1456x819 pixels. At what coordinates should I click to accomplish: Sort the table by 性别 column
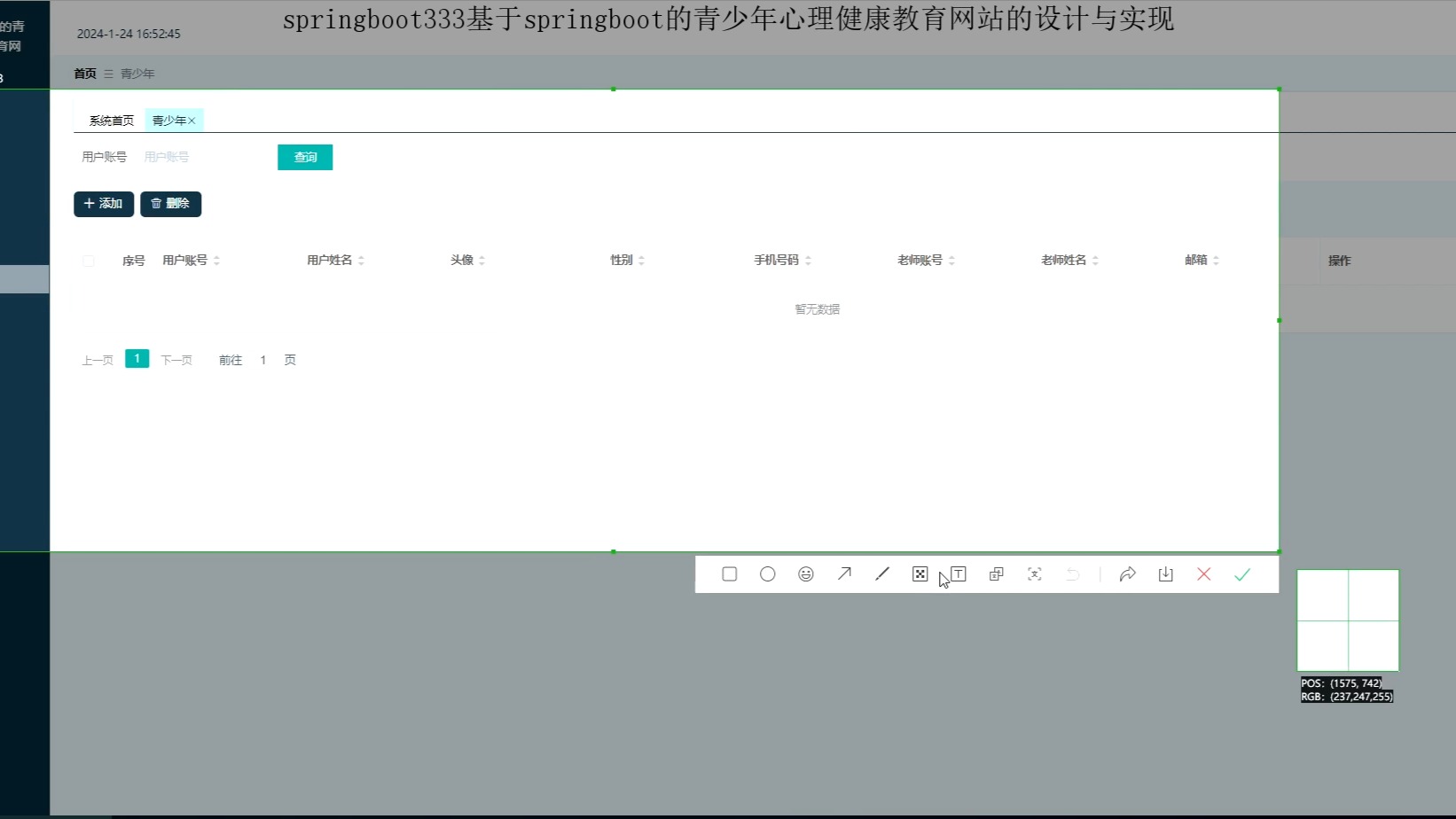[641, 261]
